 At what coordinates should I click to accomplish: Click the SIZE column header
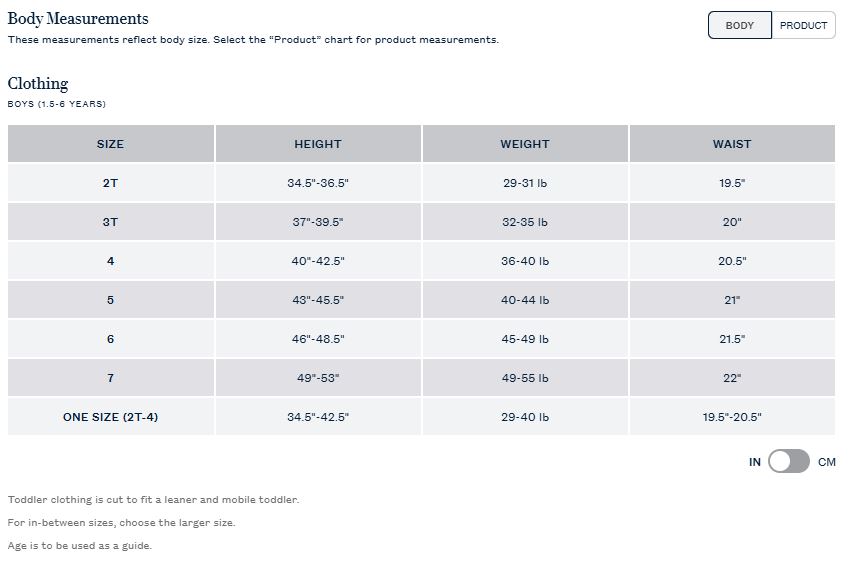point(110,144)
